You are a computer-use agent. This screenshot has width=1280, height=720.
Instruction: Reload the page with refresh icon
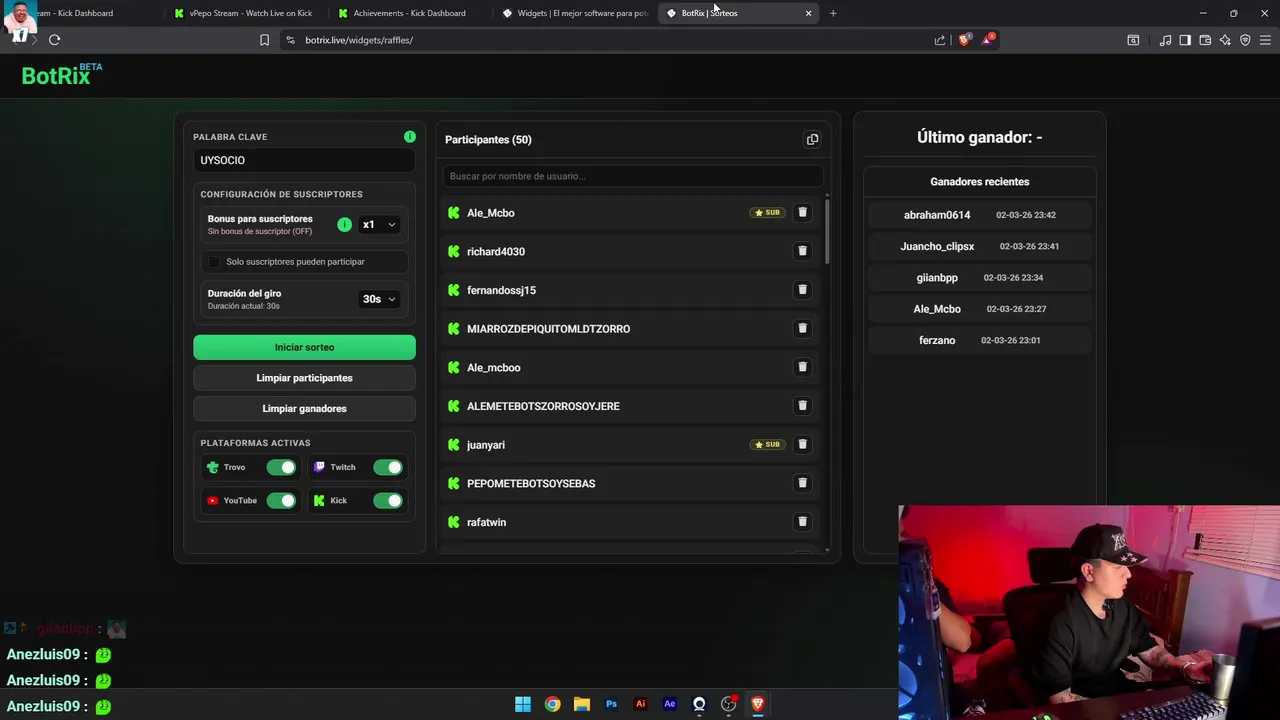tap(54, 40)
